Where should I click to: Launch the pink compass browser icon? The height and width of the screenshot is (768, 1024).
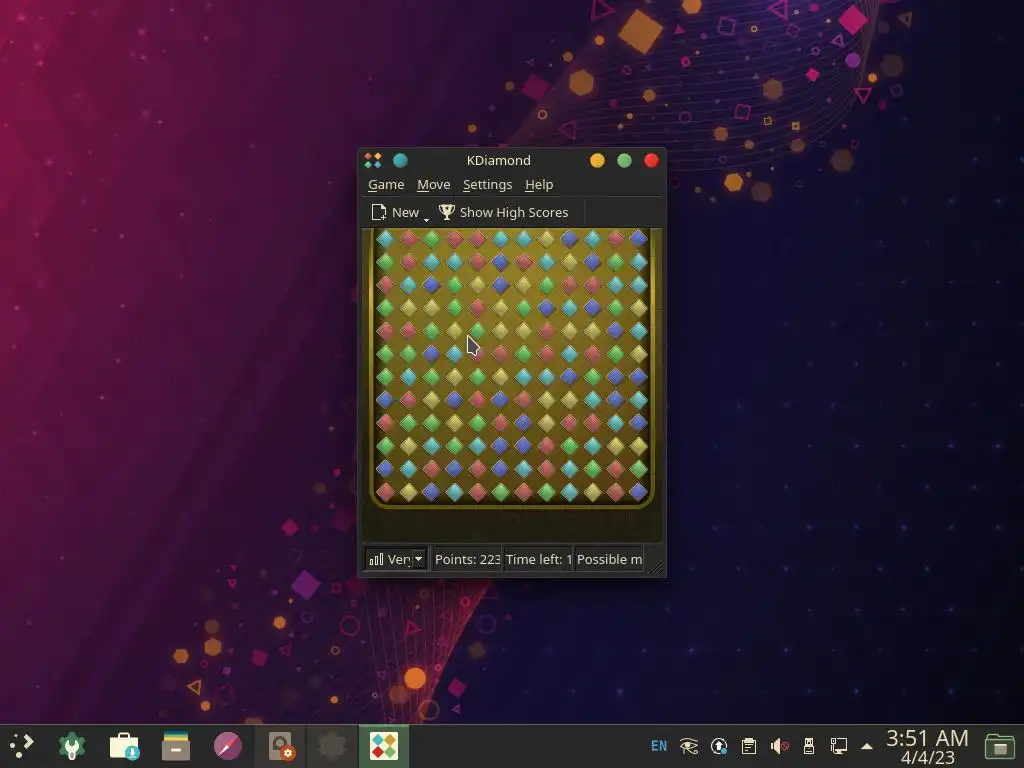[x=228, y=746]
